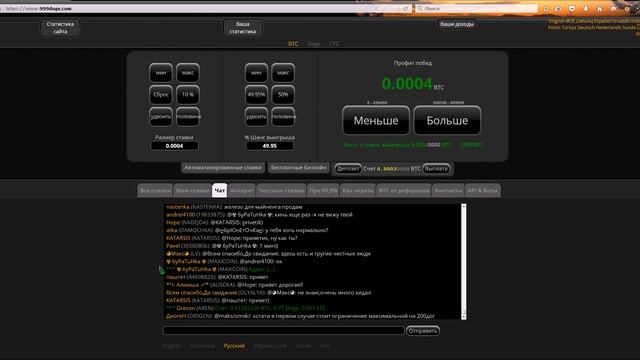Switch to 'API & Боты' tab
The height and width of the screenshot is (360, 640).
(482, 191)
